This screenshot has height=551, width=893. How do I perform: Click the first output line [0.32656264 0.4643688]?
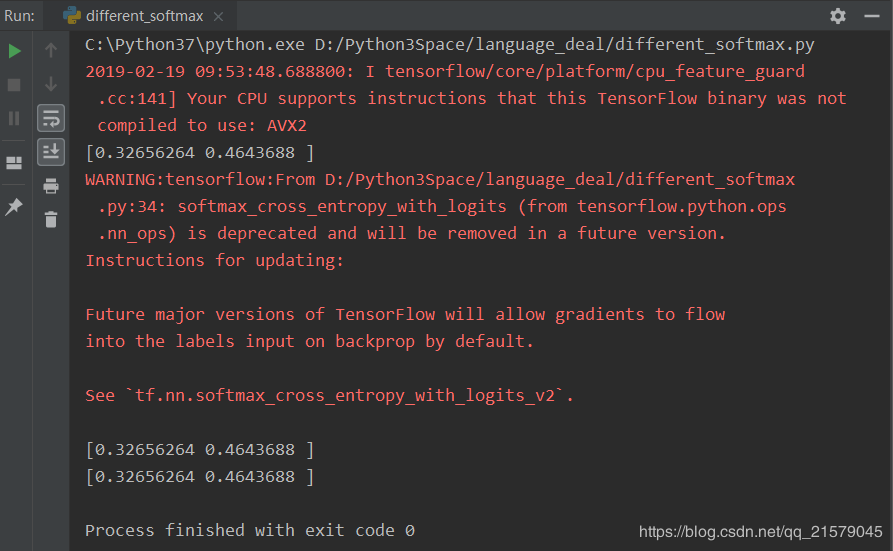(199, 153)
